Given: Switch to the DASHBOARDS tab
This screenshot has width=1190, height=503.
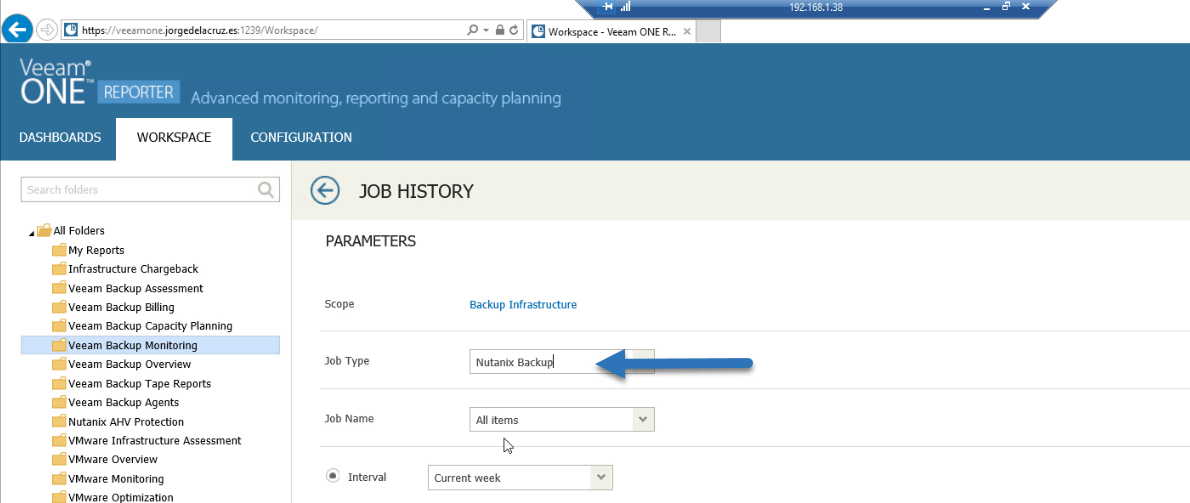Looking at the screenshot, I should (60, 138).
